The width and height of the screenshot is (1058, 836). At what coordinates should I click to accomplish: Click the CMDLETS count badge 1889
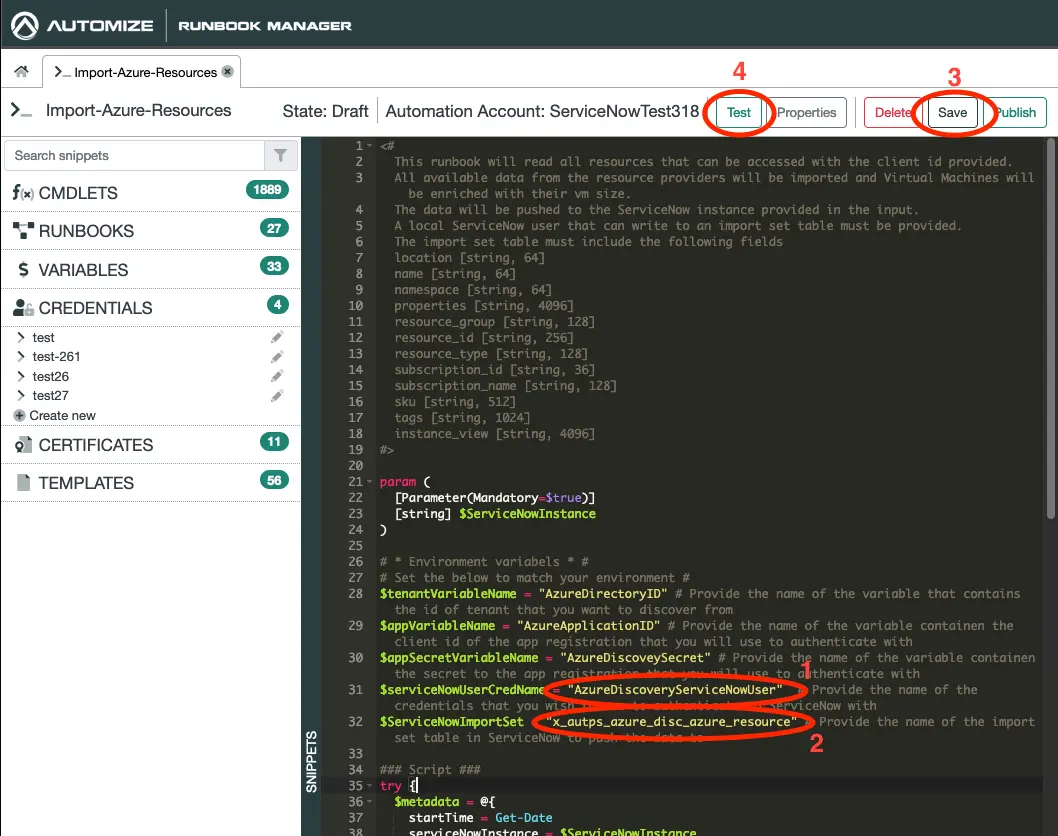coord(267,190)
